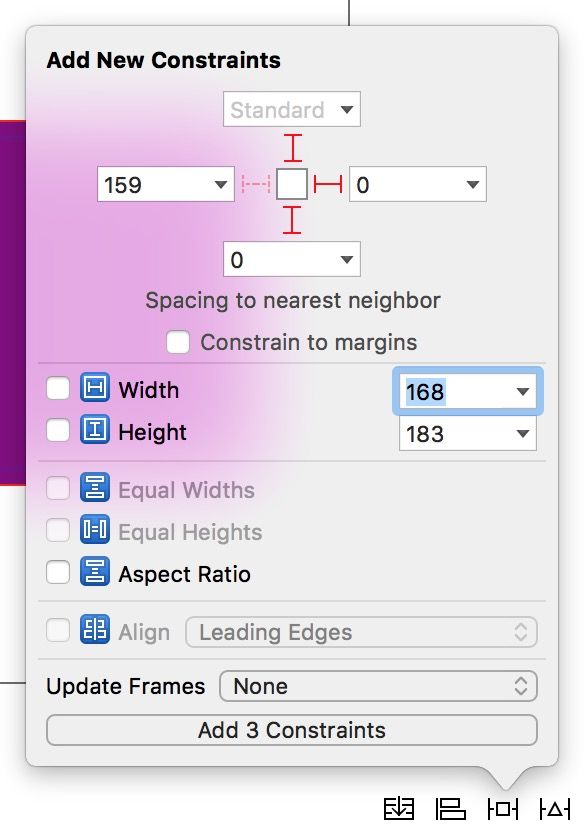Open the Update Frames None popup

(x=378, y=686)
